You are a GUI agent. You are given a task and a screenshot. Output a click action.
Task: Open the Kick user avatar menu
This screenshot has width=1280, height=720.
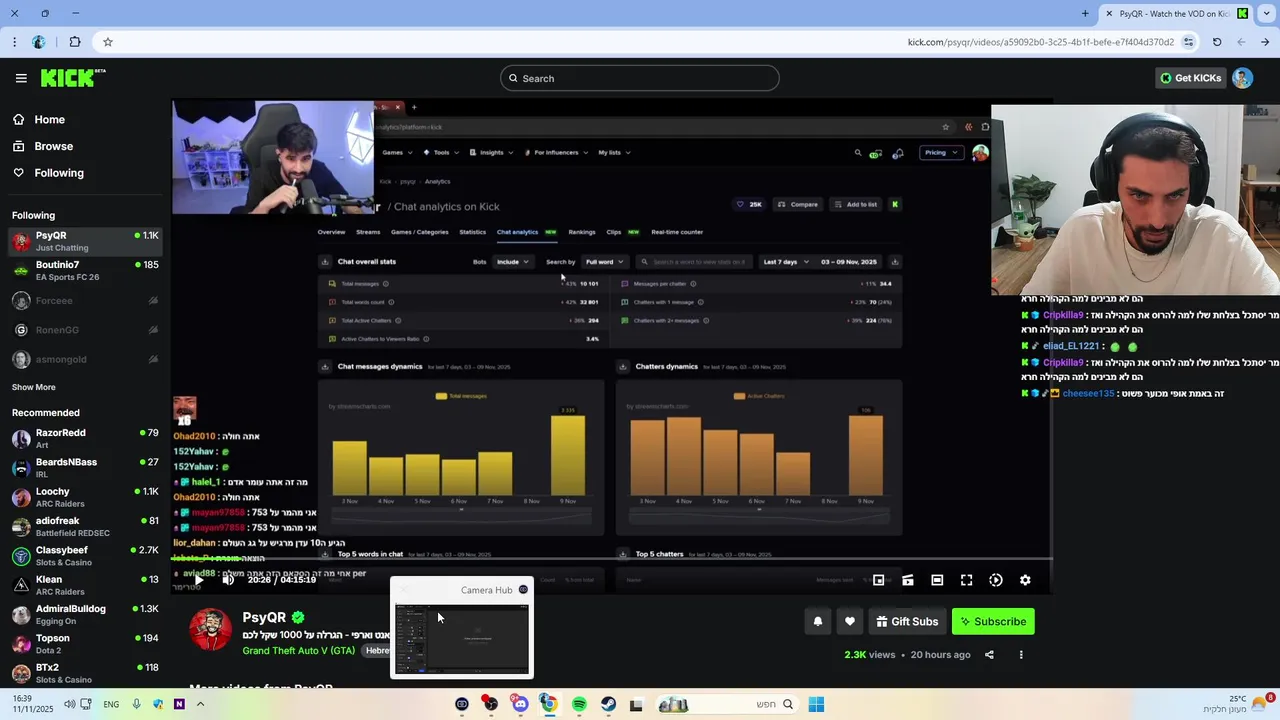point(1242,78)
